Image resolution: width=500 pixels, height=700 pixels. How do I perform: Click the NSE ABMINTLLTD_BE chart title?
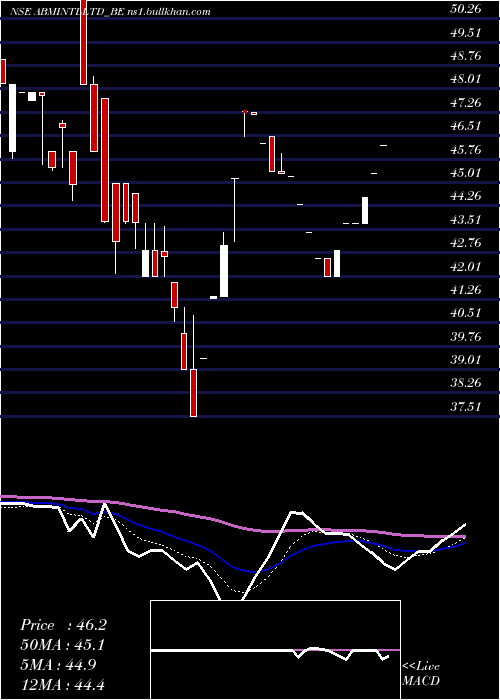point(67,12)
